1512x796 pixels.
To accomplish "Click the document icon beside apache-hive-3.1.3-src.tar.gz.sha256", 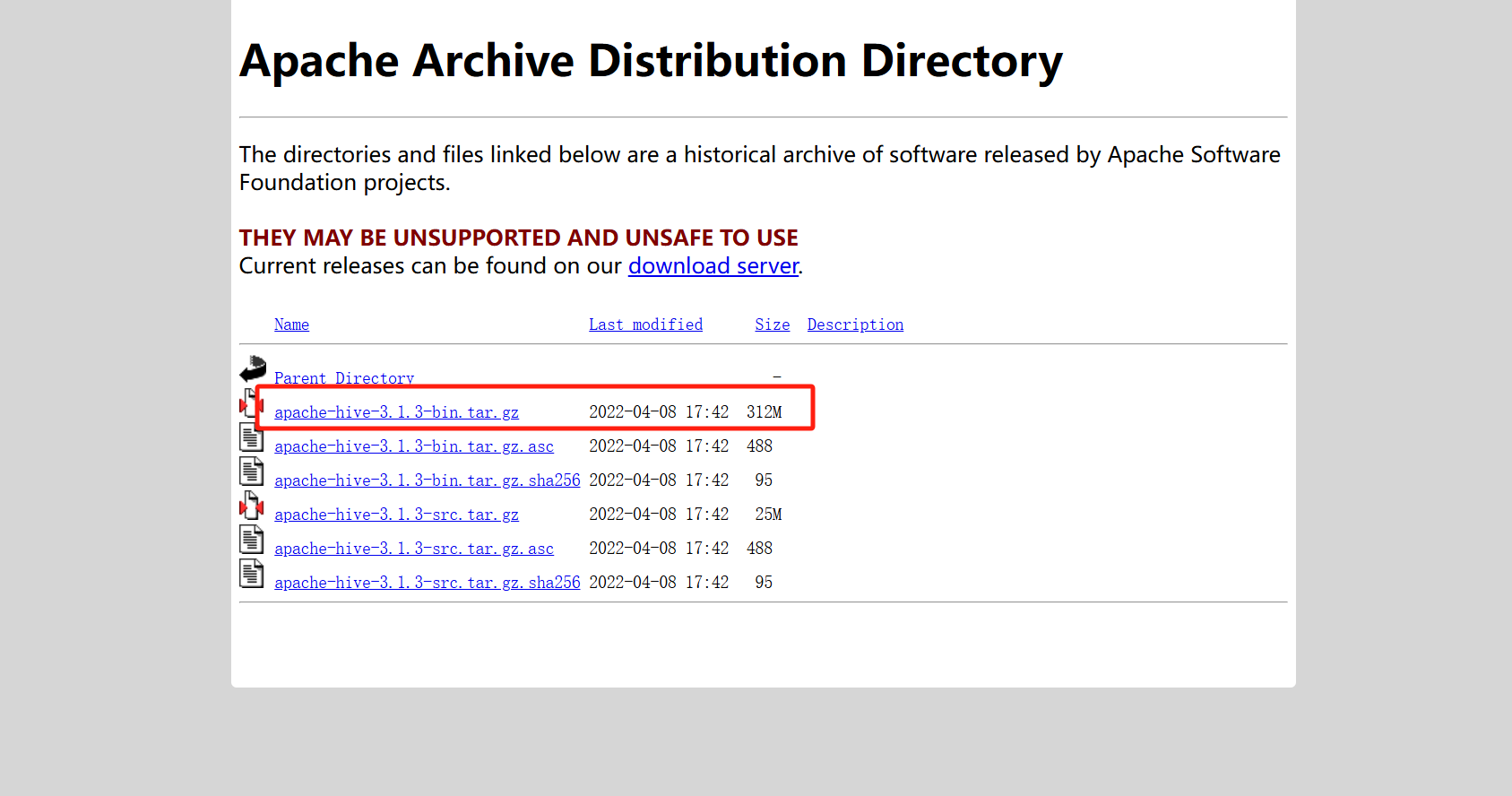I will pyautogui.click(x=252, y=573).
